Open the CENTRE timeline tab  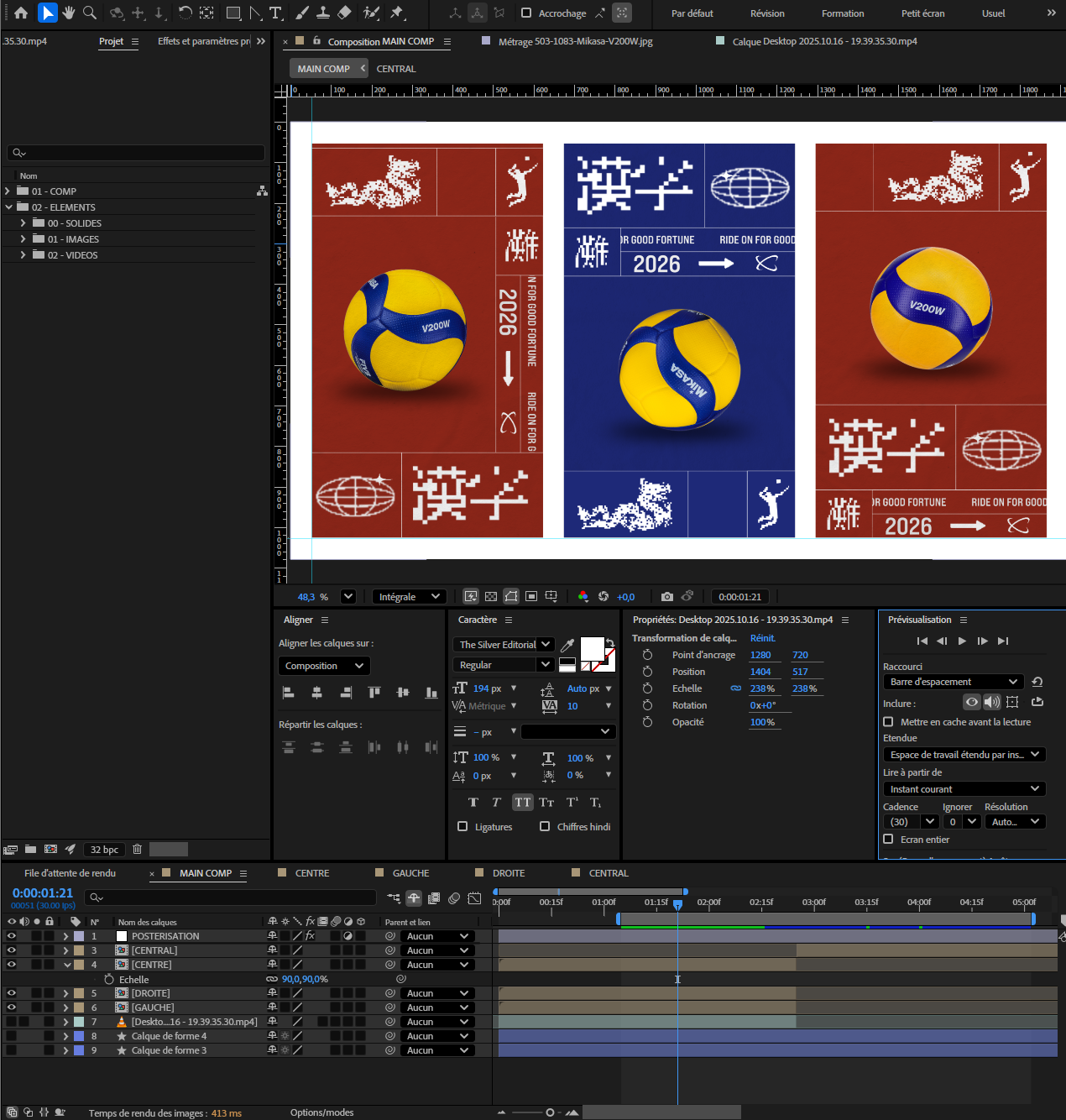[311, 873]
